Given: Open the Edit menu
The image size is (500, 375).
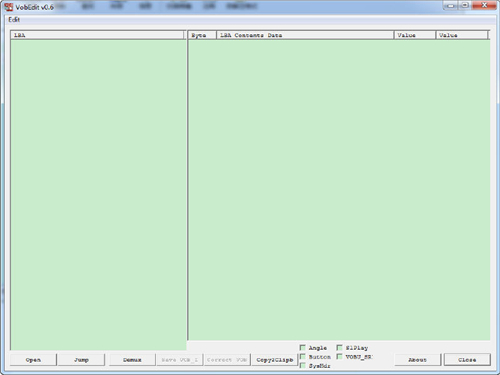Looking at the screenshot, I should tap(14, 20).
